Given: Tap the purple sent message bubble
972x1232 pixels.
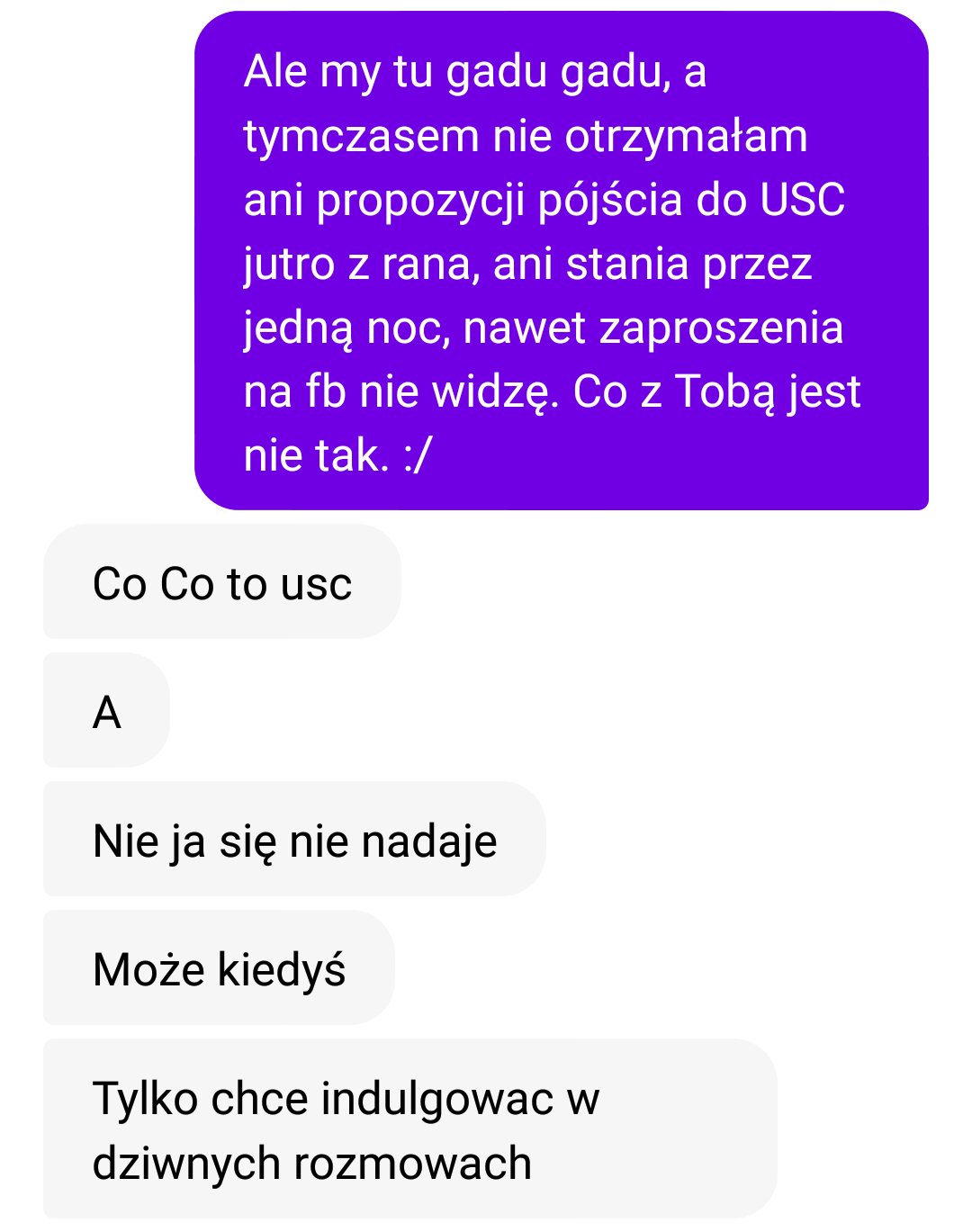Looking at the screenshot, I should point(562,261).
